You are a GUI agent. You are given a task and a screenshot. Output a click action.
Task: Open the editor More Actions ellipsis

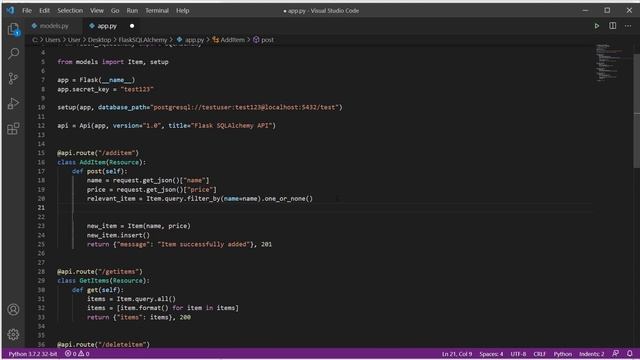628,26
